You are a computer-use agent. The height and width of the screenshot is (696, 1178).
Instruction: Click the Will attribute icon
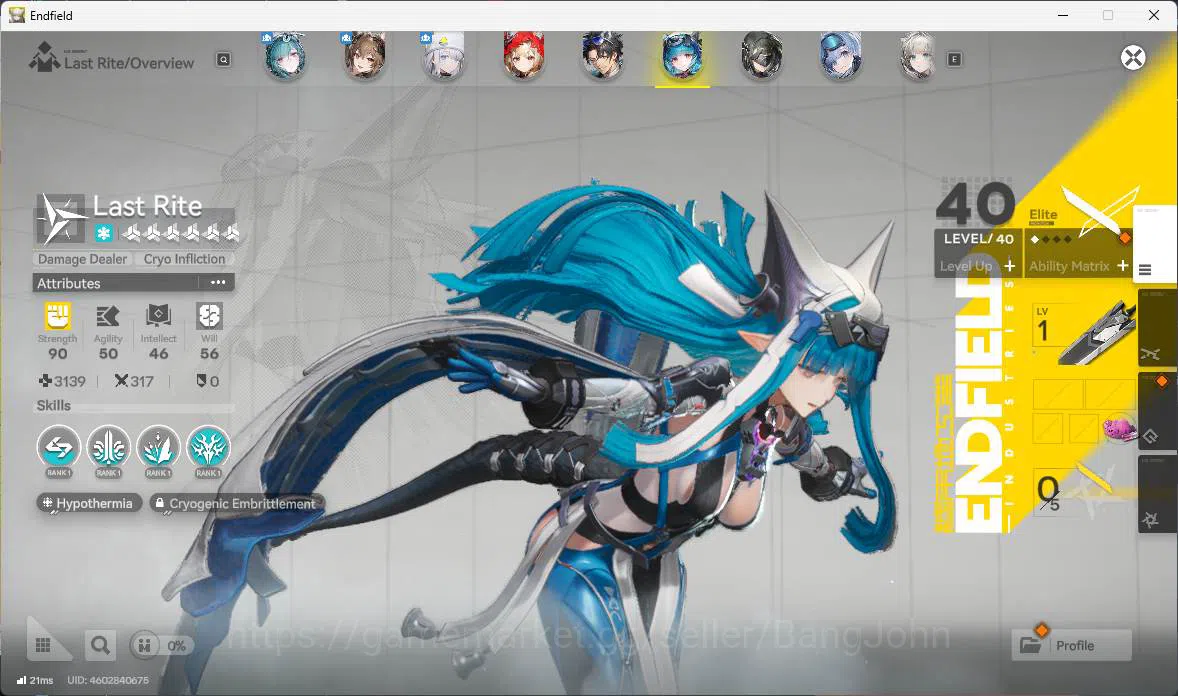click(210, 316)
